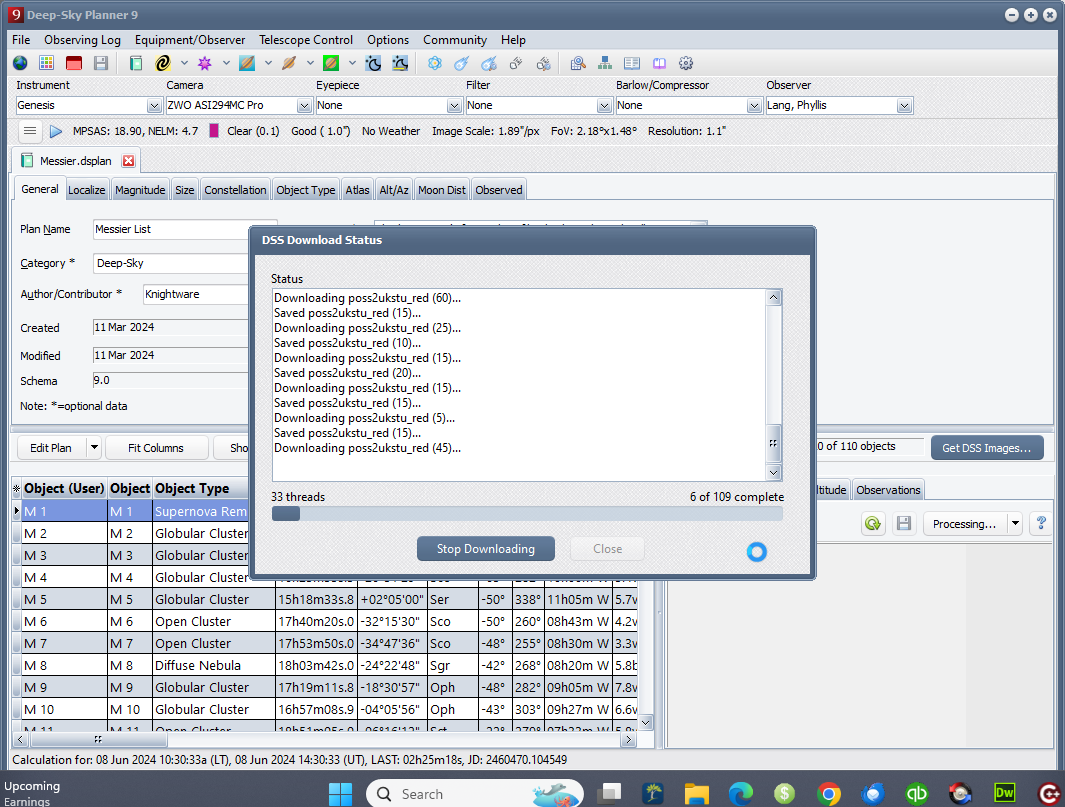Click the hamburger menu icon in the status strip
1065x807 pixels.
point(30,131)
